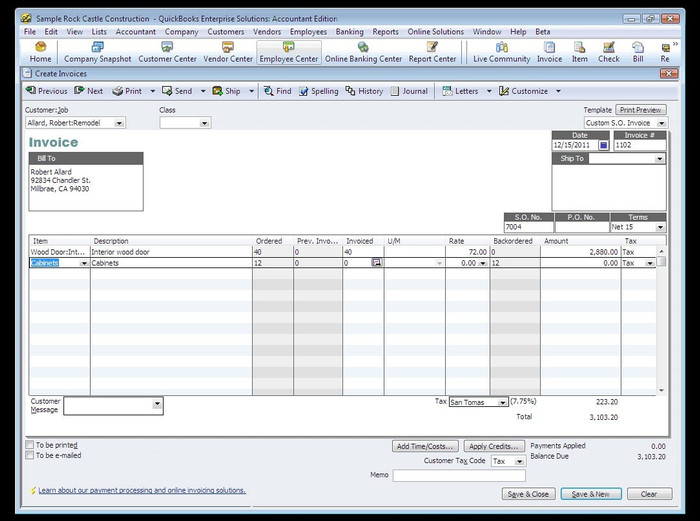This screenshot has height=521, width=700.
Task: View invoice History
Action: [364, 91]
